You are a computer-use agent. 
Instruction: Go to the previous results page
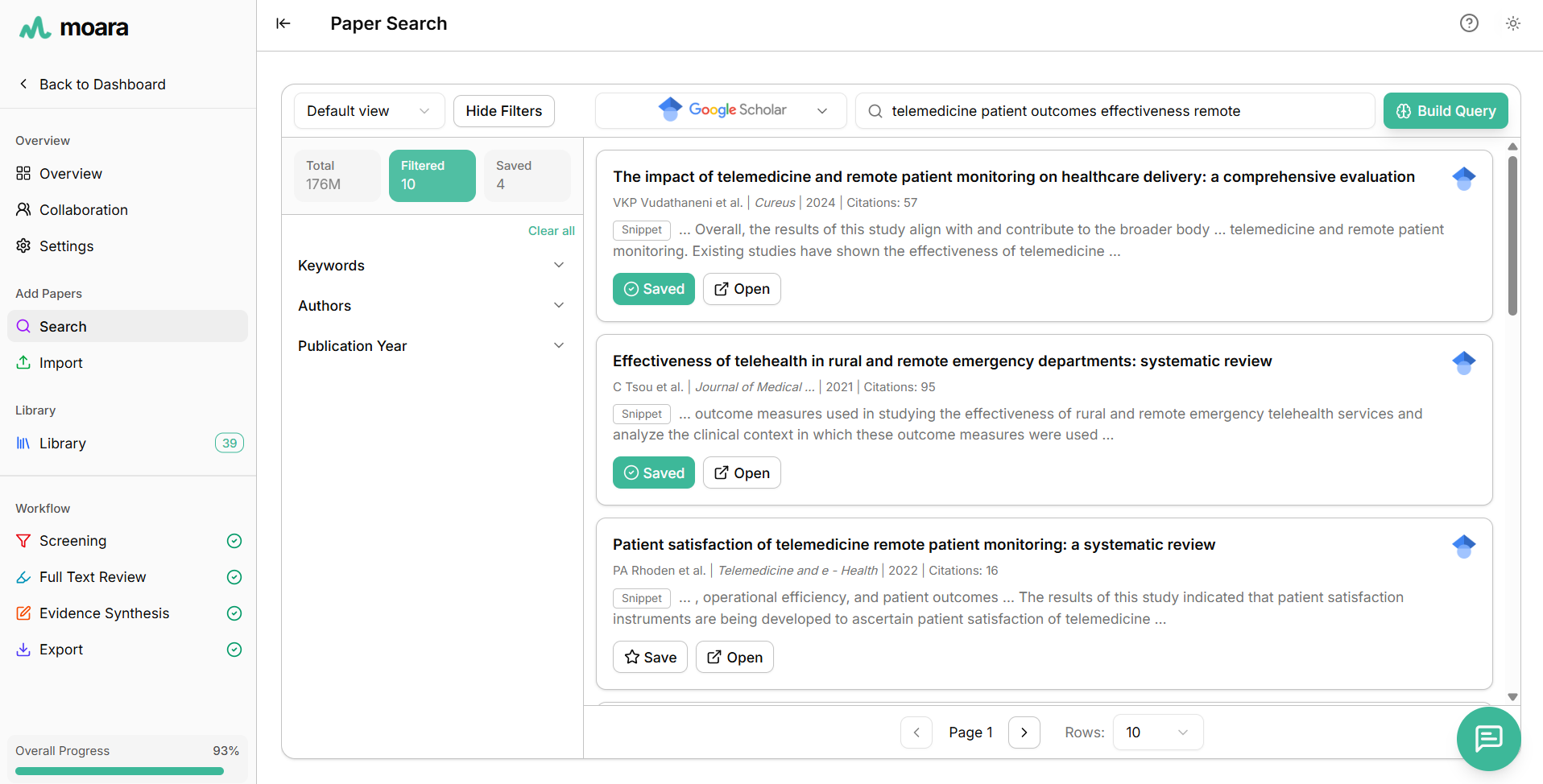(x=916, y=732)
